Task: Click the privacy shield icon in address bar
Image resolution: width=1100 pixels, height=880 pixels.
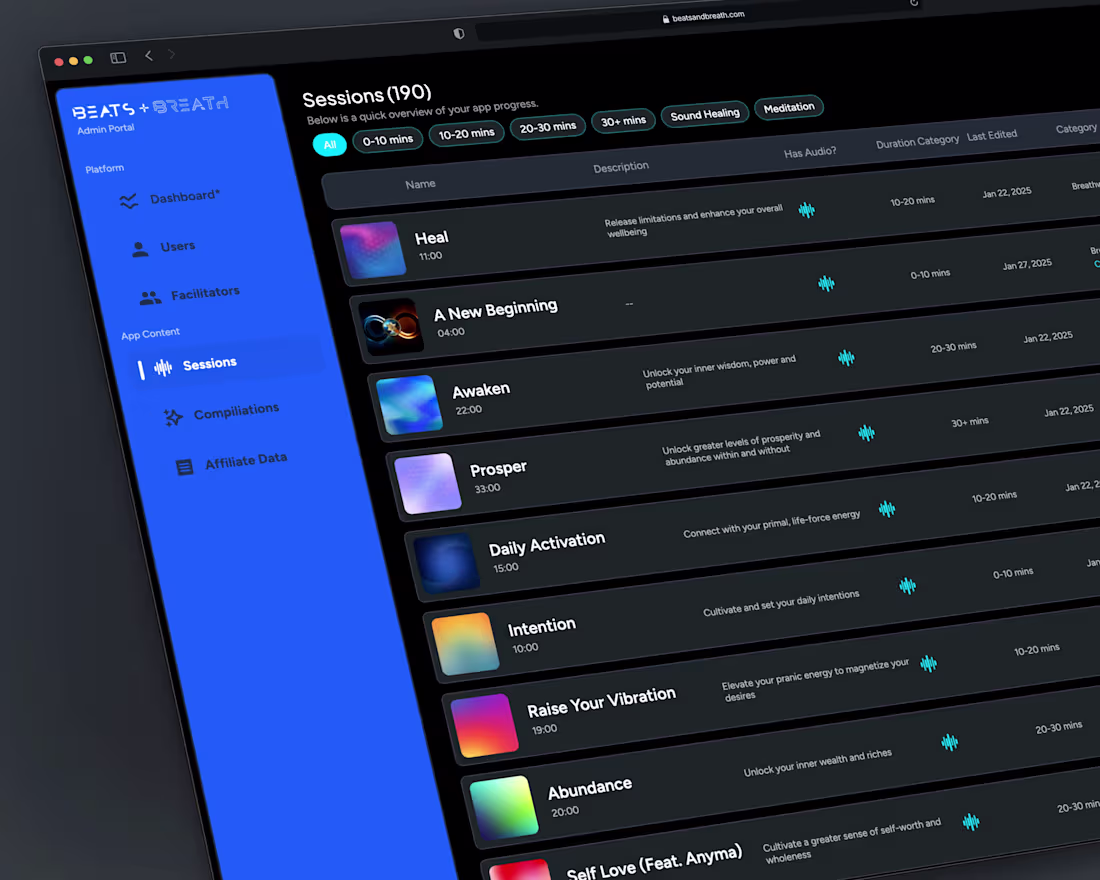Action: tap(458, 33)
